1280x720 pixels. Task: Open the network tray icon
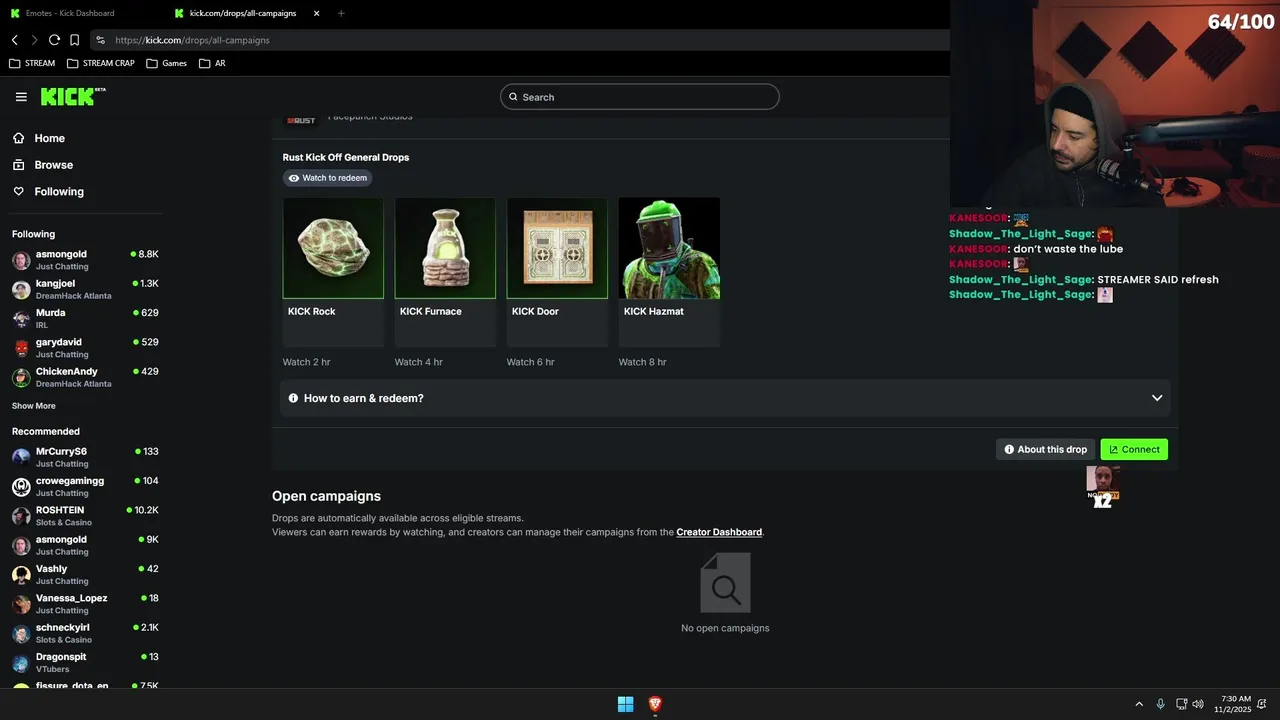[1181, 704]
